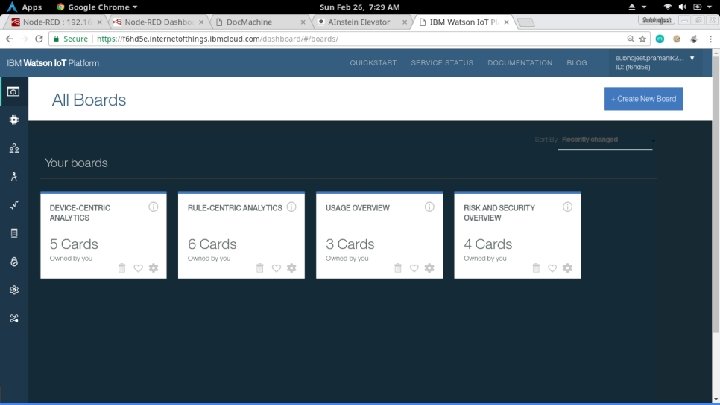Open the Apps icon in sidebar
This screenshot has height=405, width=720.
coord(14,176)
